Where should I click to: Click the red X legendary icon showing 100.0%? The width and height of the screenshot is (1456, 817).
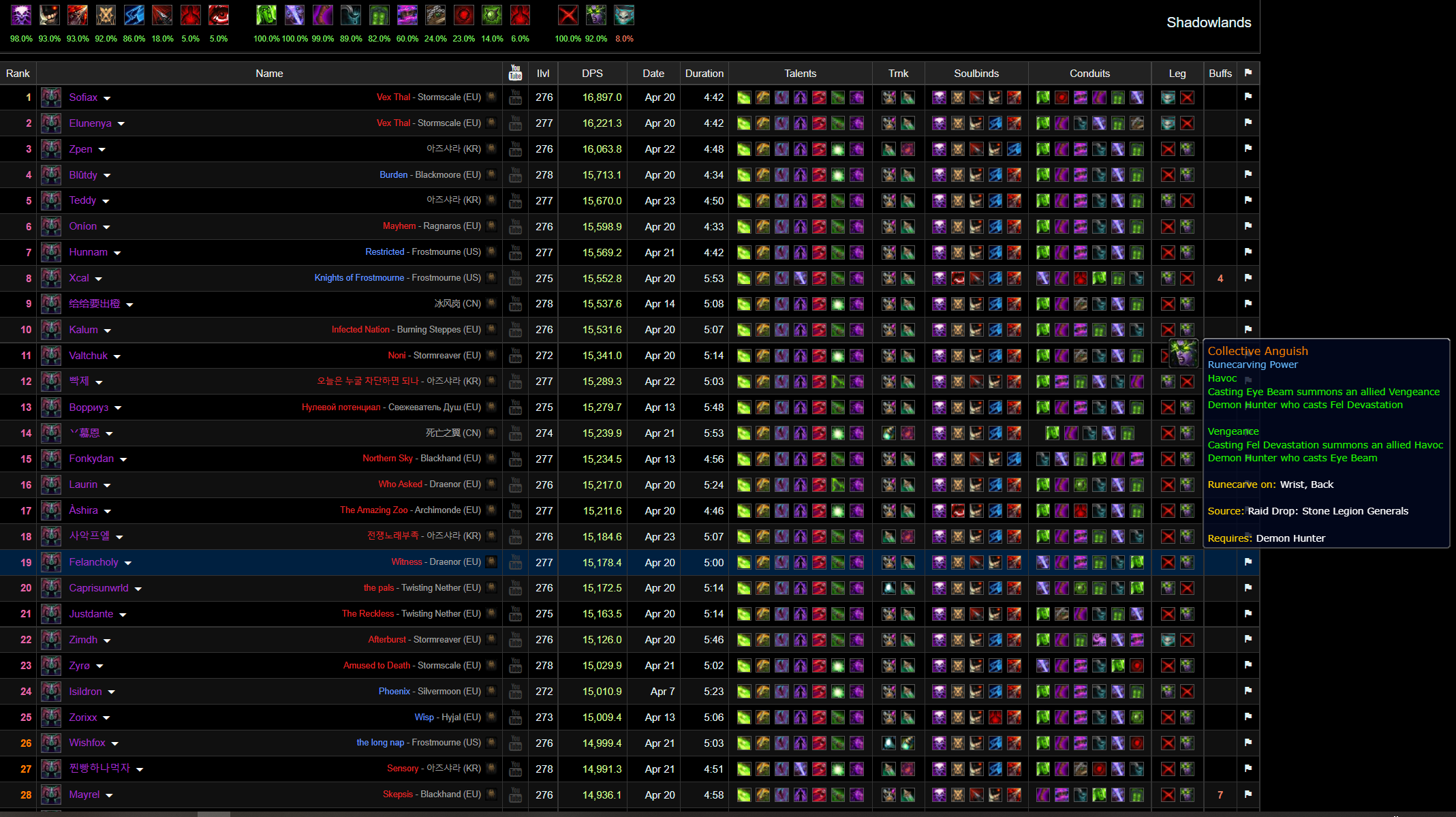(x=568, y=15)
